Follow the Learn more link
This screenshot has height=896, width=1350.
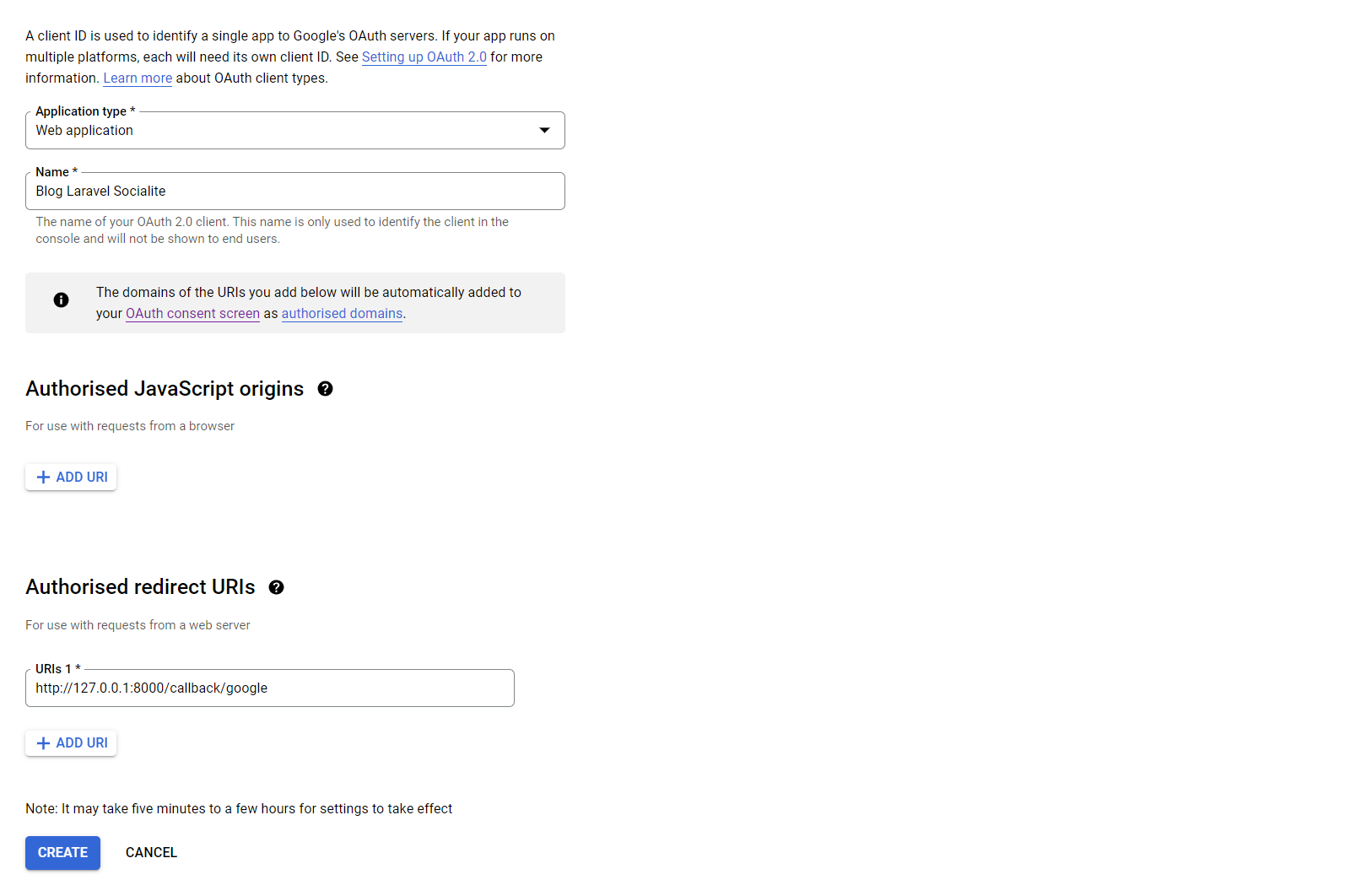[138, 78]
